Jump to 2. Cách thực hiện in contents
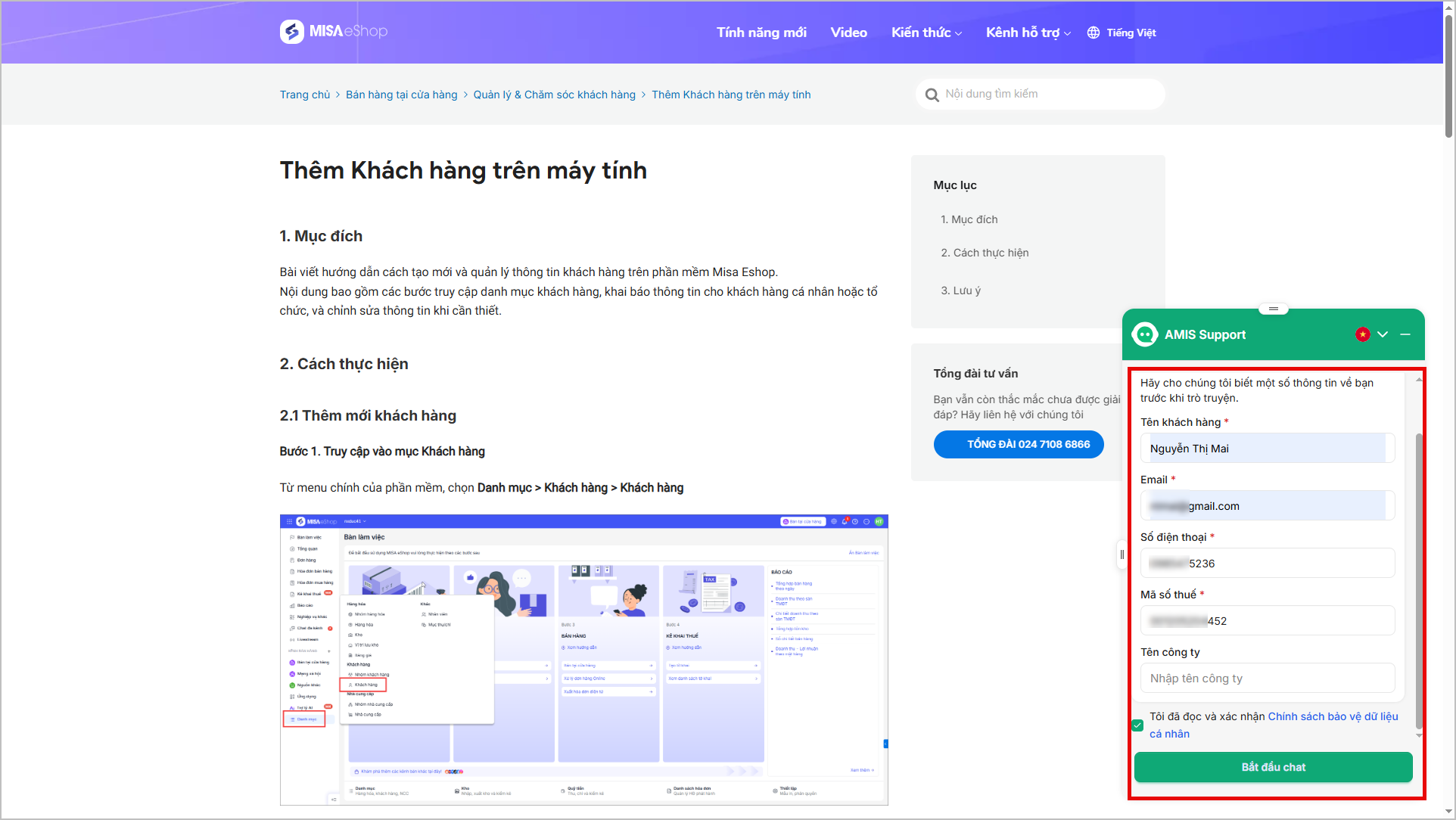Screen dimensions: 1456x820 pos(985,253)
